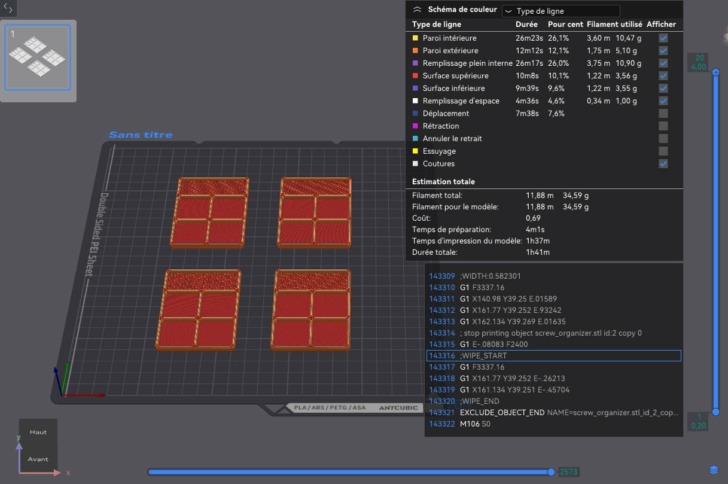Click the Pour cent column header

(x=565, y=24)
